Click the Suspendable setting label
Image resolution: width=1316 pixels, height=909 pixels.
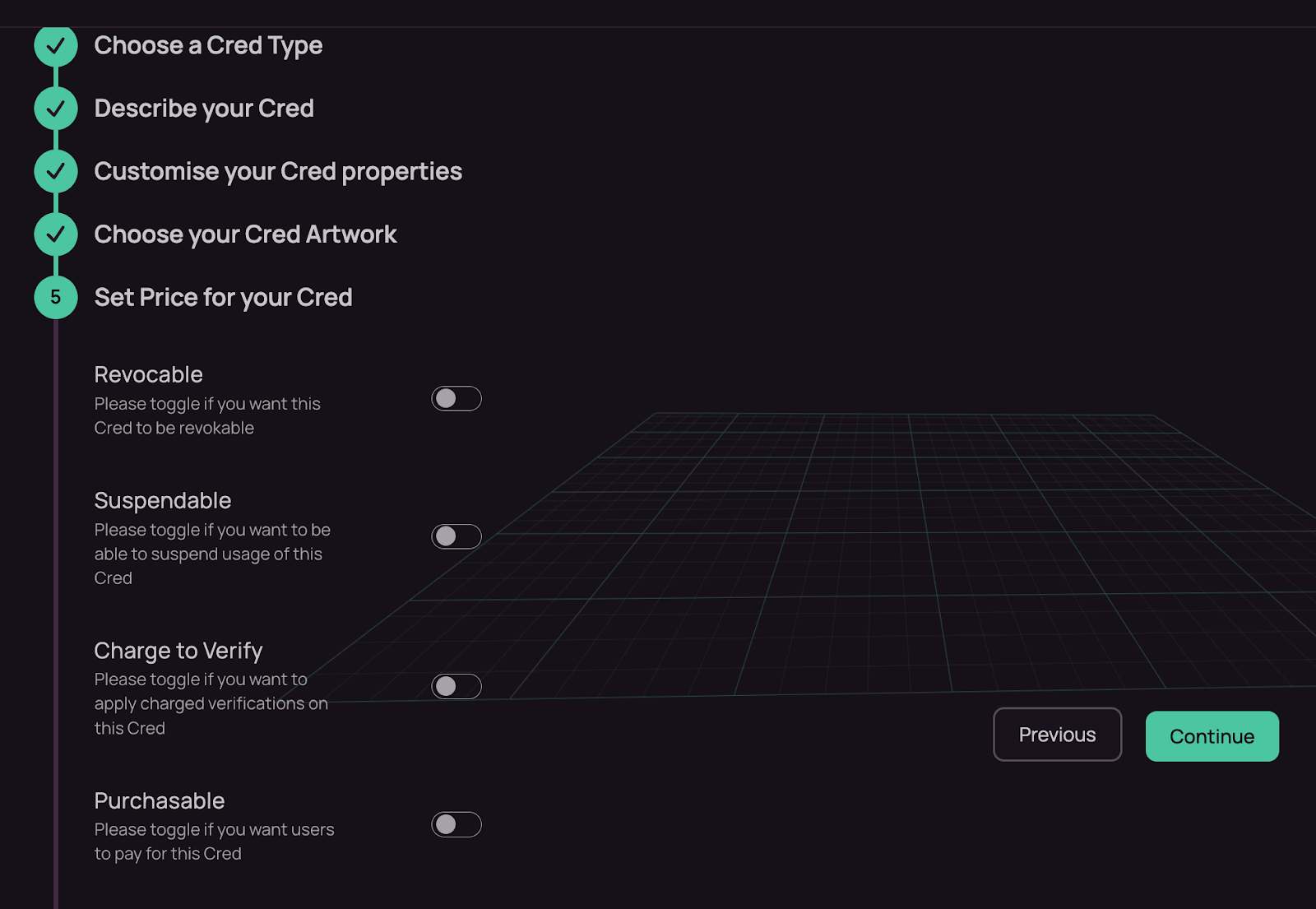[162, 501]
